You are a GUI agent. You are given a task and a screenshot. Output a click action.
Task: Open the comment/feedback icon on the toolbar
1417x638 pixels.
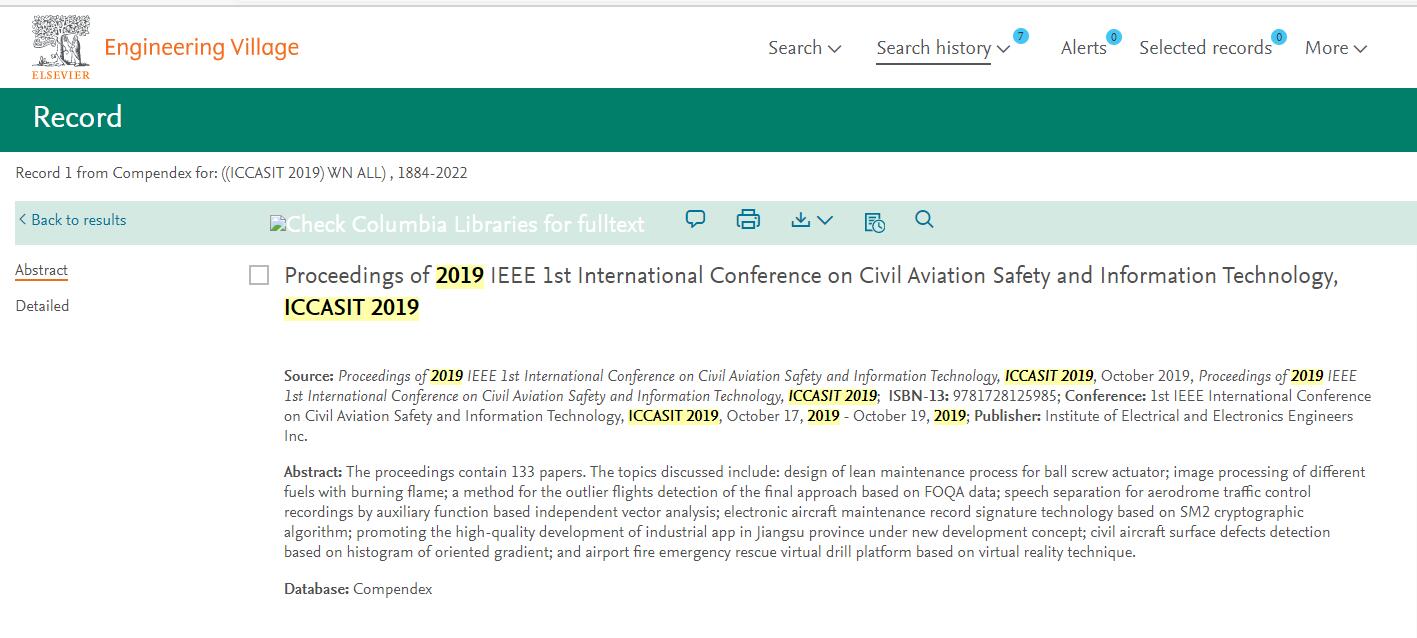(x=695, y=219)
